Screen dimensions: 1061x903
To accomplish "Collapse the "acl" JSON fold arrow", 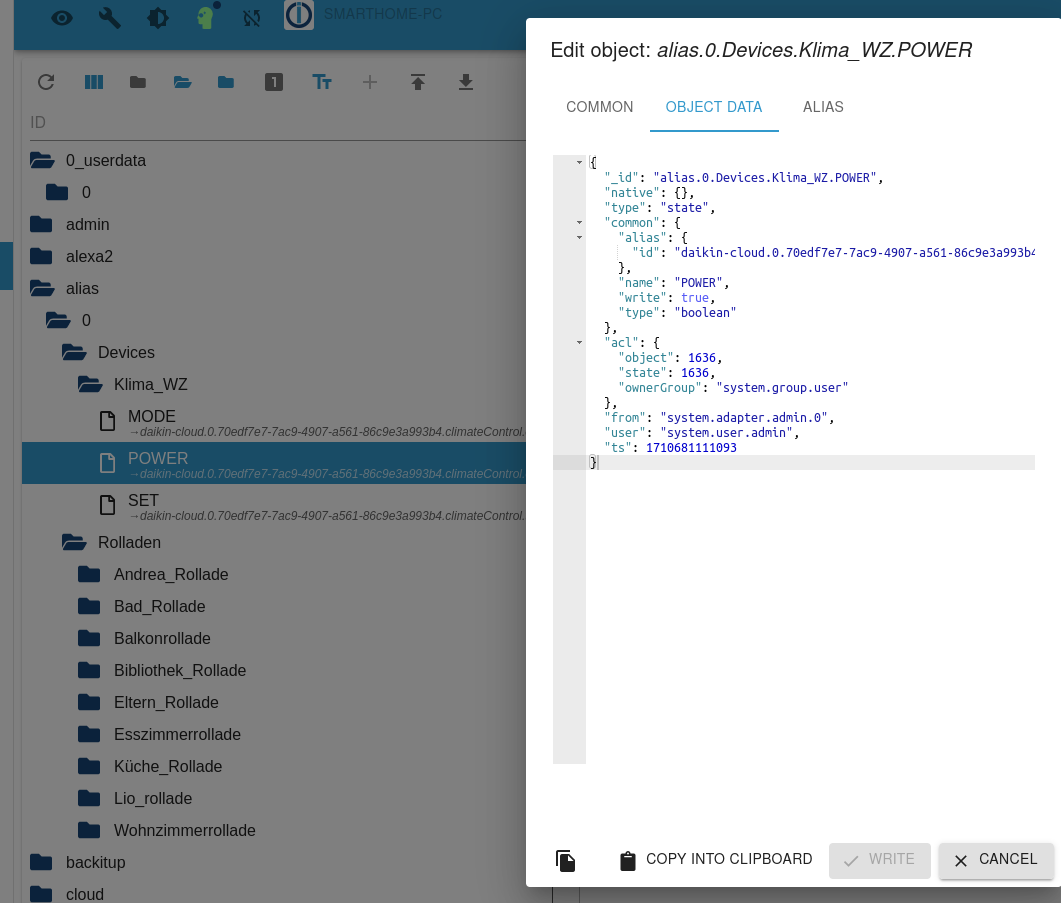I will click(579, 343).
